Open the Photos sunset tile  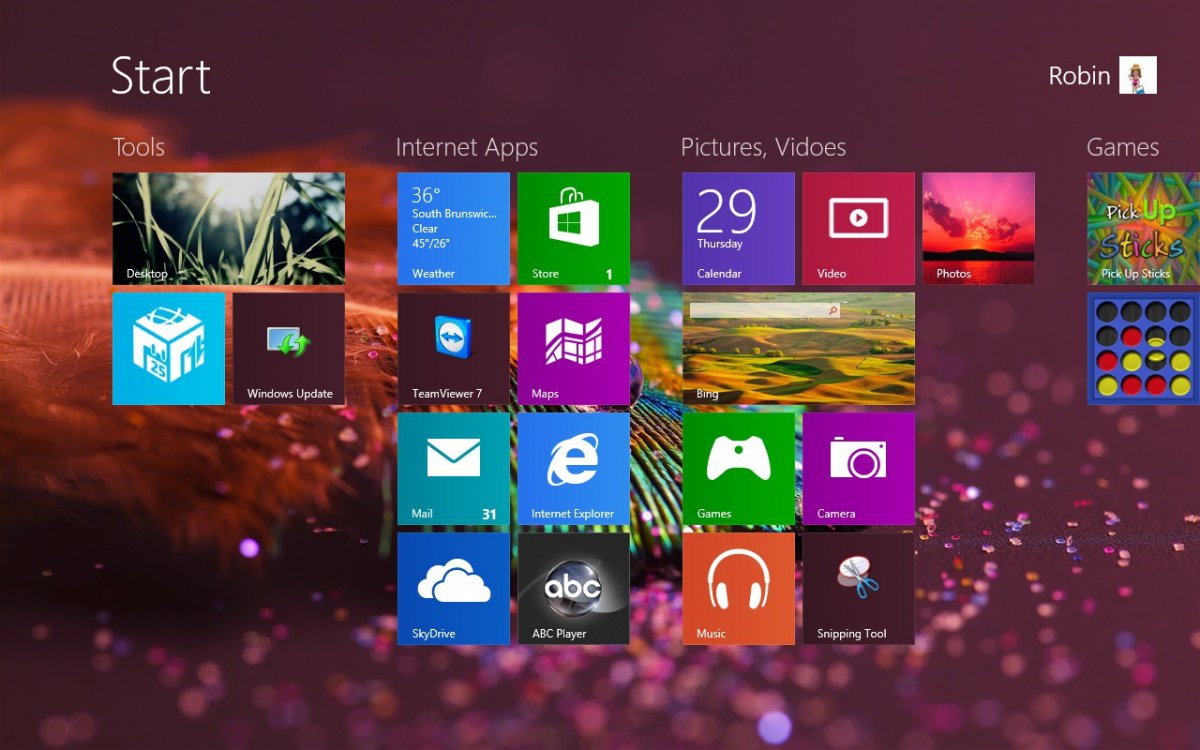[978, 228]
